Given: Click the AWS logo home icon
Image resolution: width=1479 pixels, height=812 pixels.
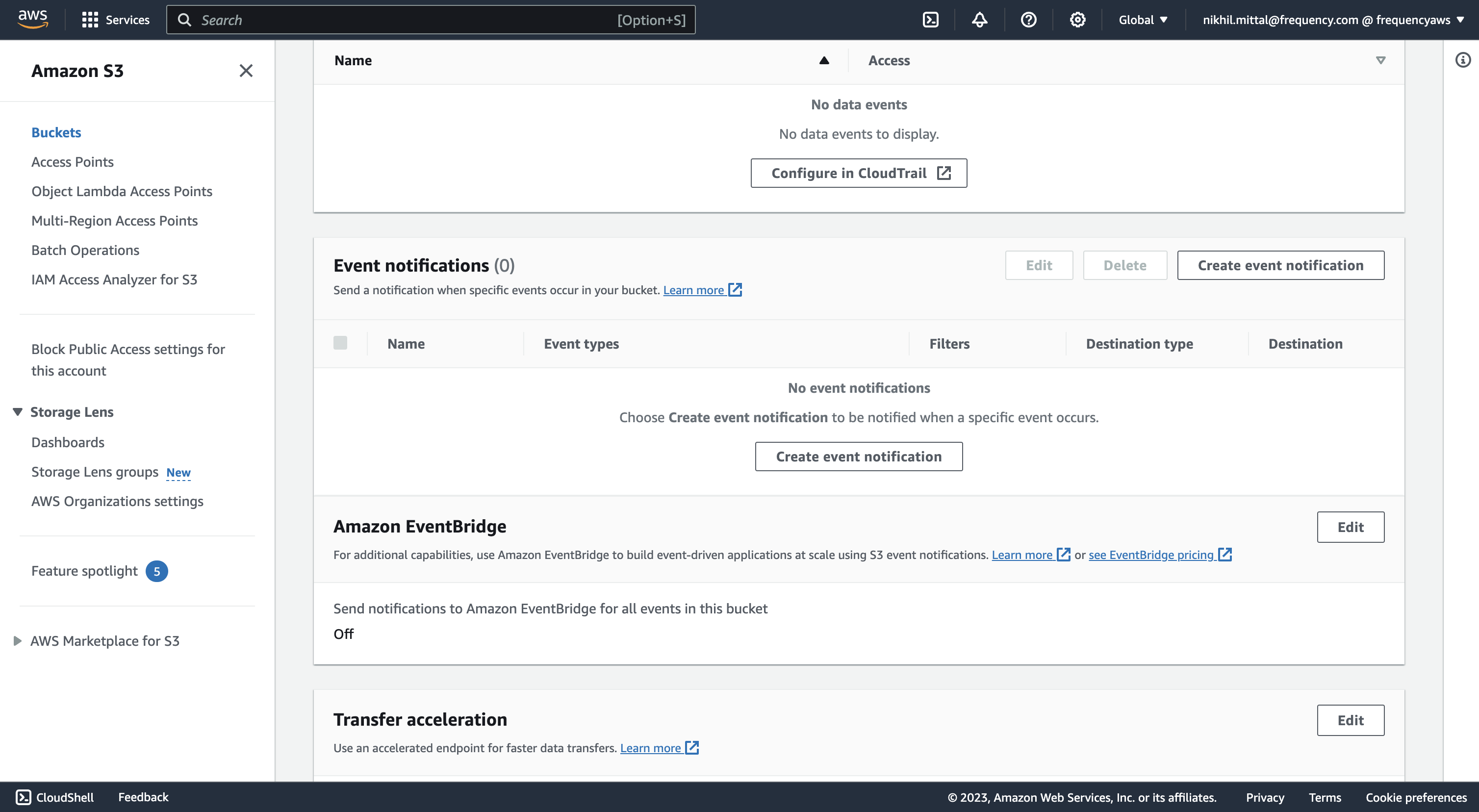Looking at the screenshot, I should 33,19.
